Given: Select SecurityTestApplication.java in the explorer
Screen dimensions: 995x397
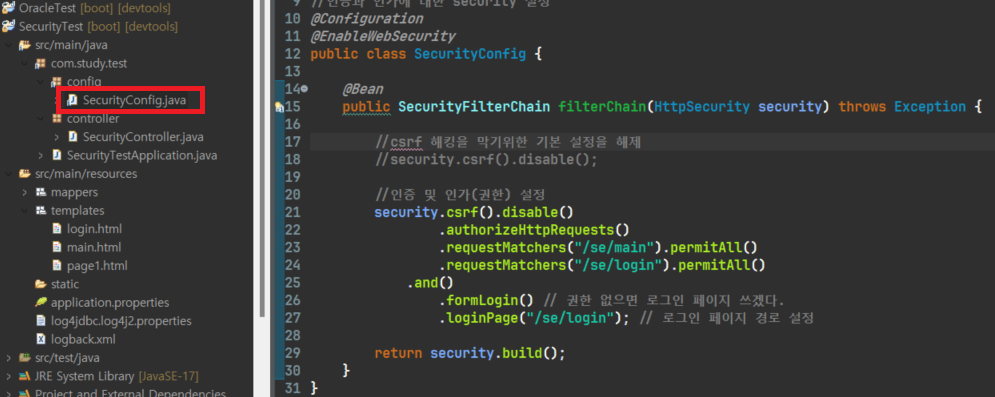Looking at the screenshot, I should tap(143, 155).
